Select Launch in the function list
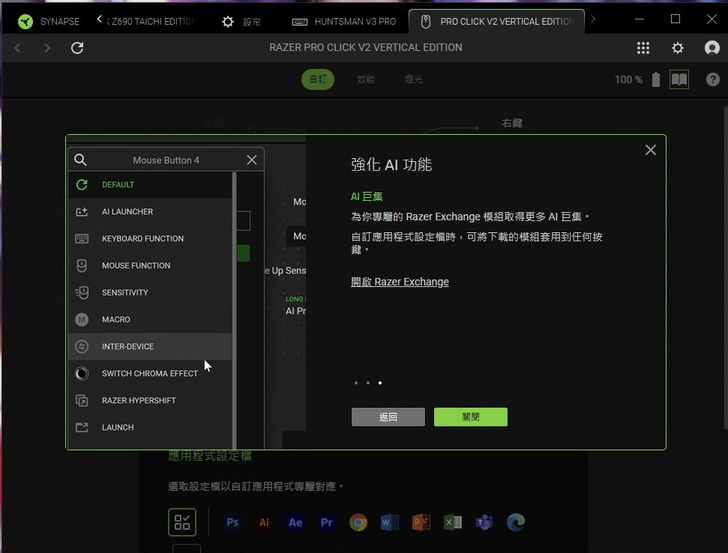This screenshot has height=553, width=728. [117, 428]
